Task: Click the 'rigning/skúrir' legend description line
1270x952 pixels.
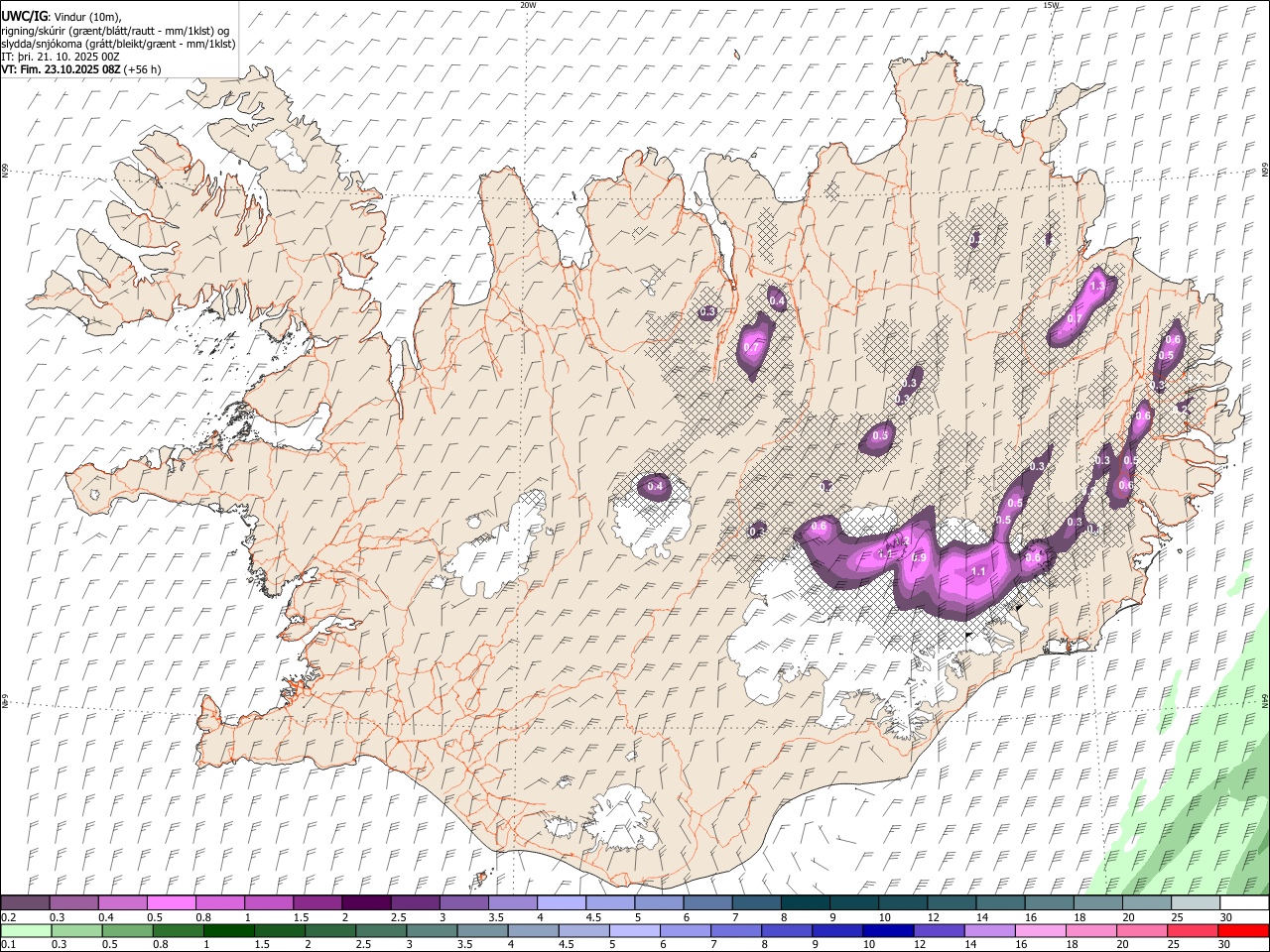Action: (115, 31)
